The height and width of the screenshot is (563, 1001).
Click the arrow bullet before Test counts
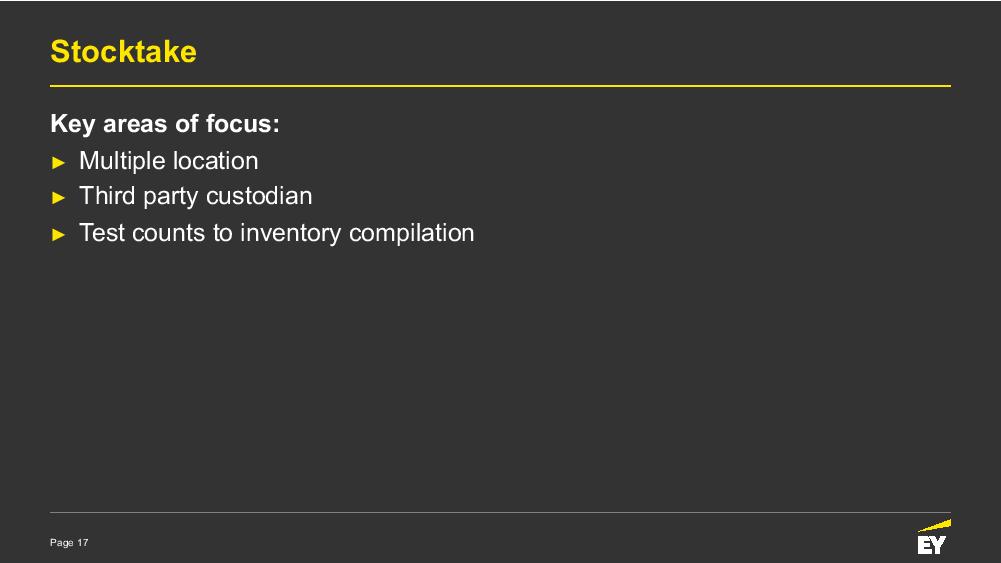(x=59, y=234)
